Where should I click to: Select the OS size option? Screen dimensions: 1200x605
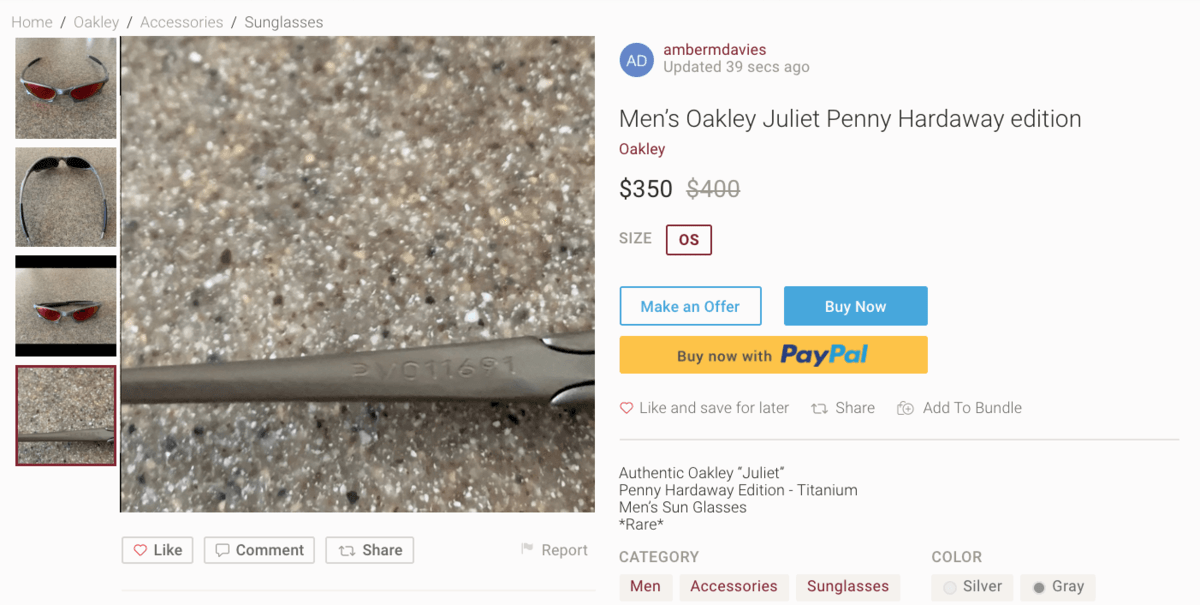tap(689, 240)
